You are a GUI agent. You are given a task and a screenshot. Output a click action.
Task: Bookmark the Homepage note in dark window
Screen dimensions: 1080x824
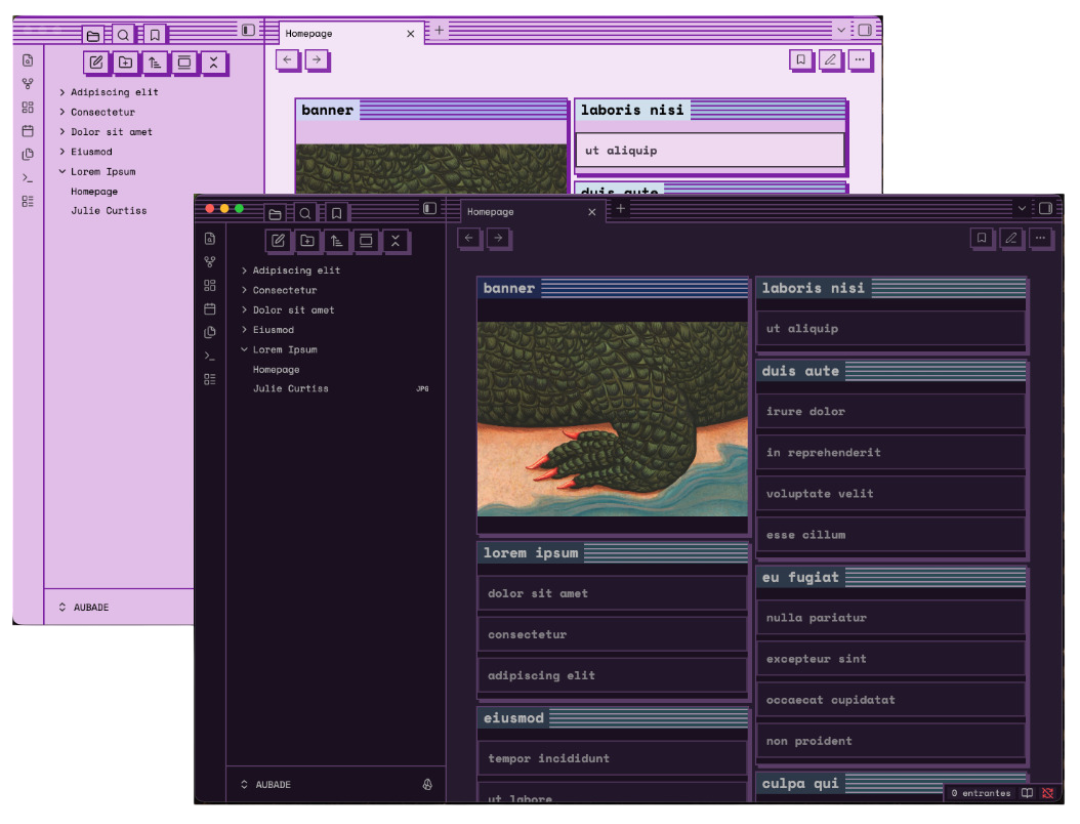[982, 238]
